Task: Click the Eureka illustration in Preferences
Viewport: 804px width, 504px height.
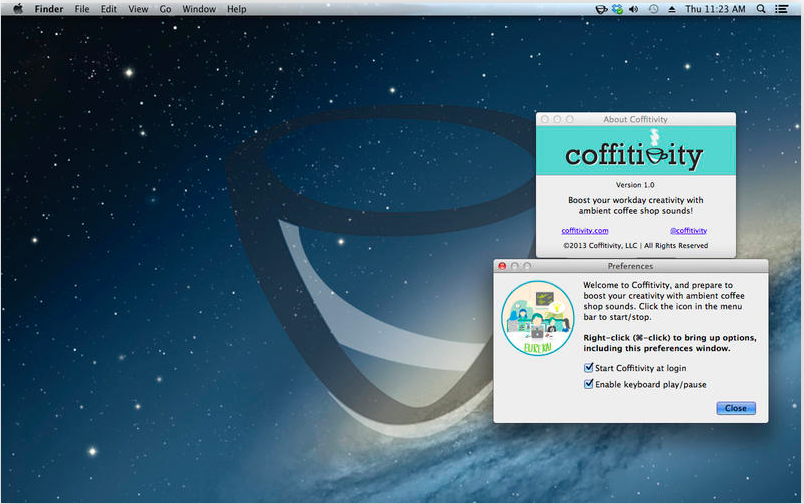Action: tap(537, 318)
